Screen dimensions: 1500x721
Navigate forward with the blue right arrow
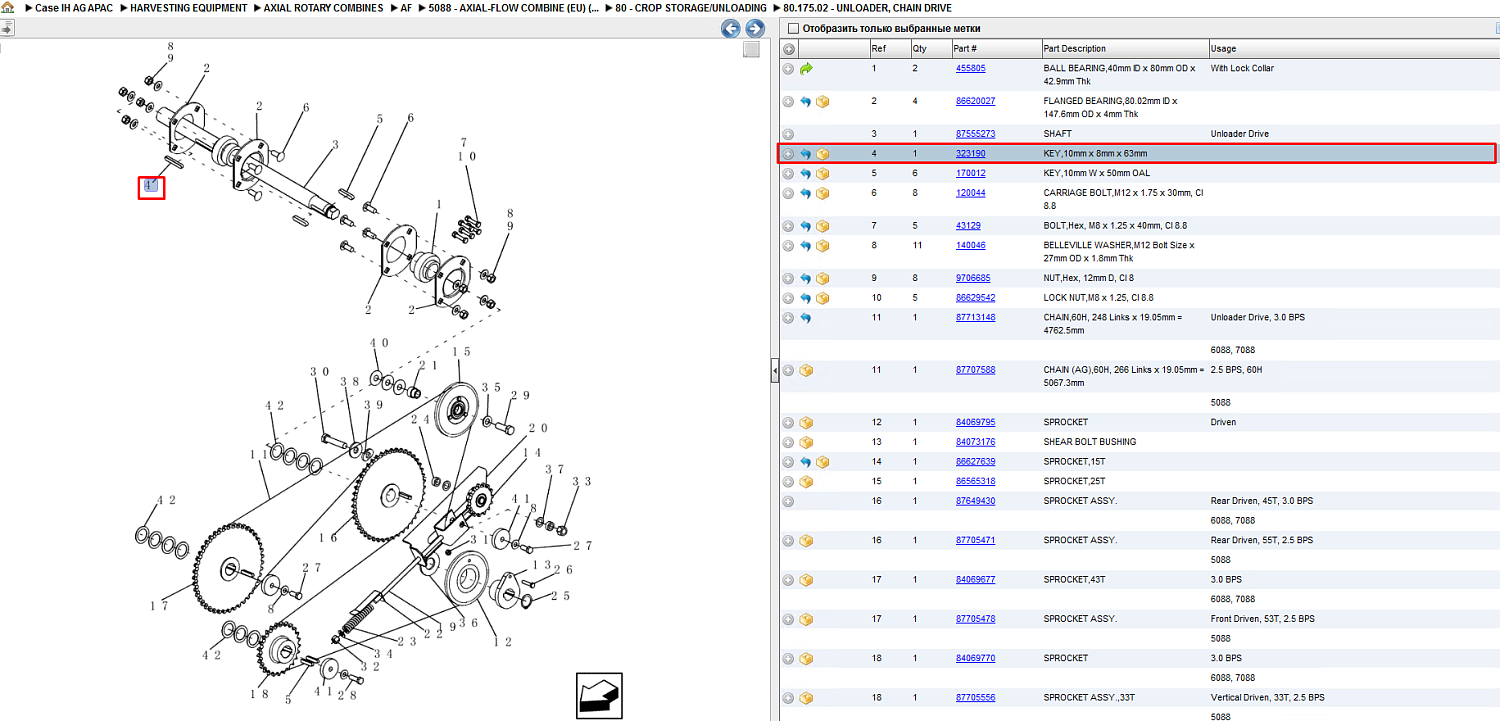pyautogui.click(x=755, y=28)
